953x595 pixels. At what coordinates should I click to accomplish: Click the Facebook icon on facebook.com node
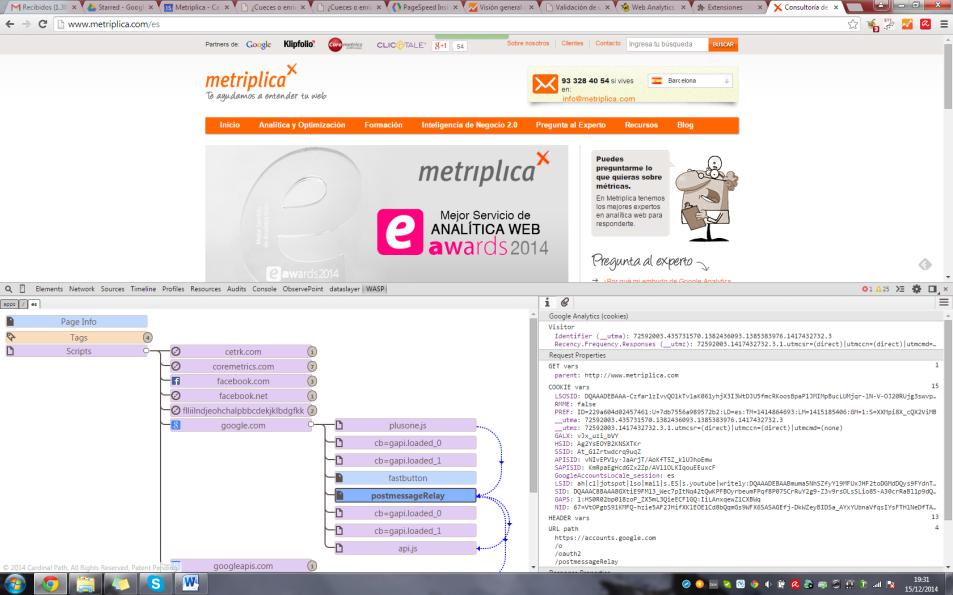(176, 381)
